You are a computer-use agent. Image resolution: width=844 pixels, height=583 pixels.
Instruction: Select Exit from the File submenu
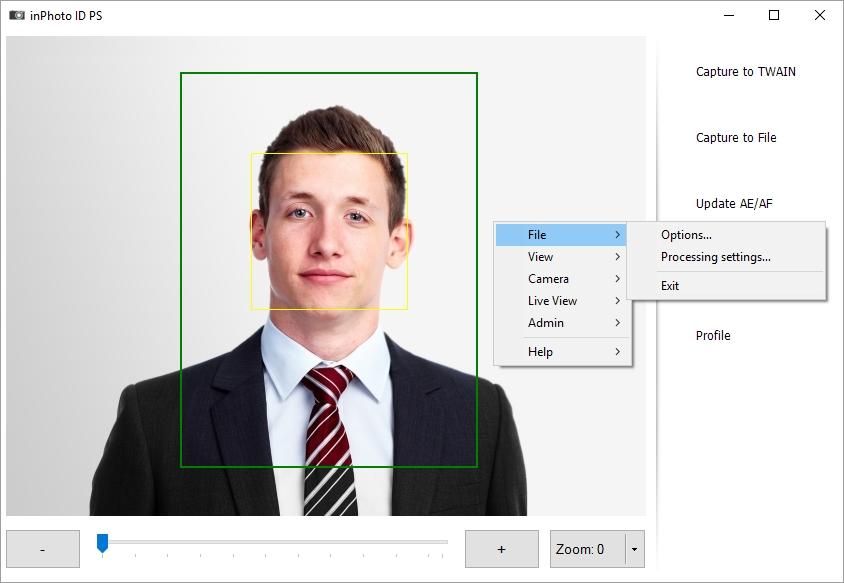(726, 286)
